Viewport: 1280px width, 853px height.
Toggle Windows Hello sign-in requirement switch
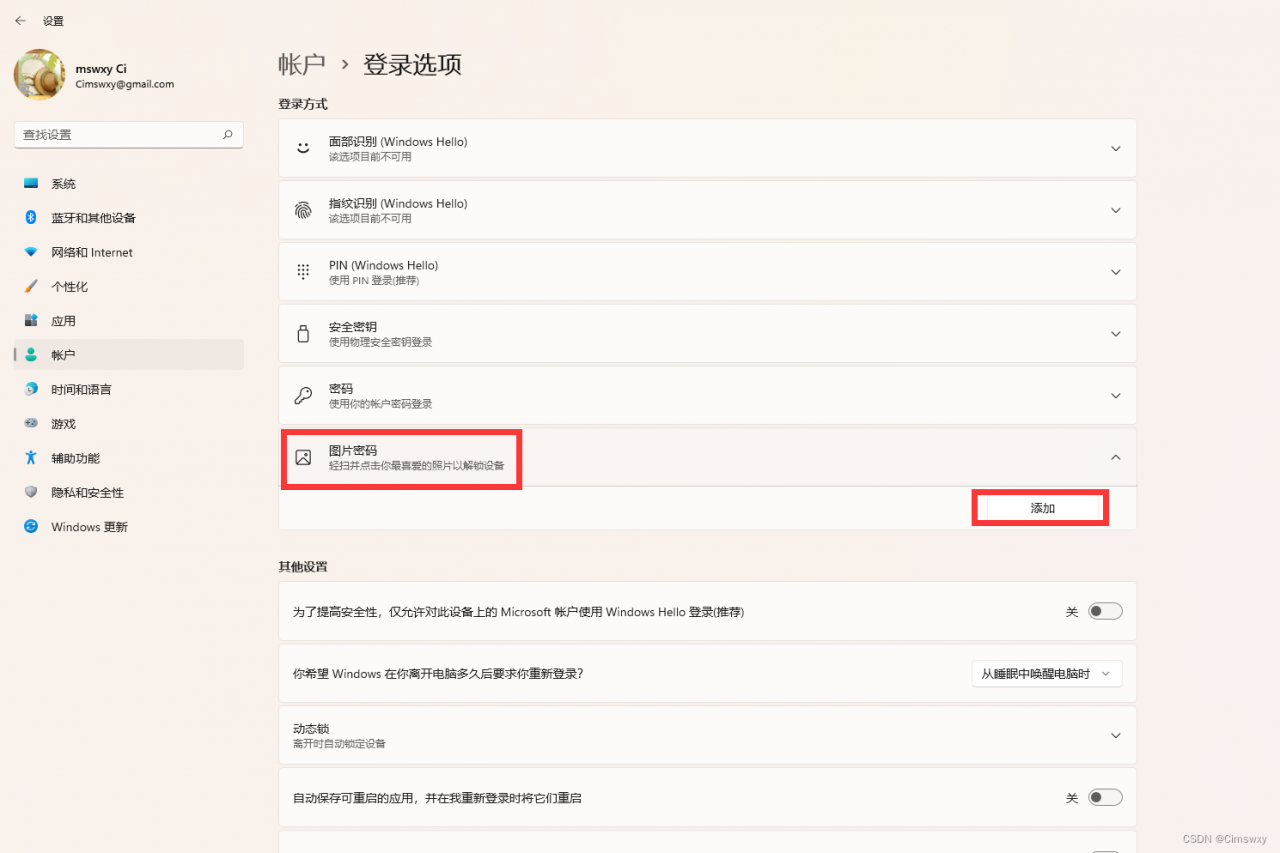(1105, 611)
